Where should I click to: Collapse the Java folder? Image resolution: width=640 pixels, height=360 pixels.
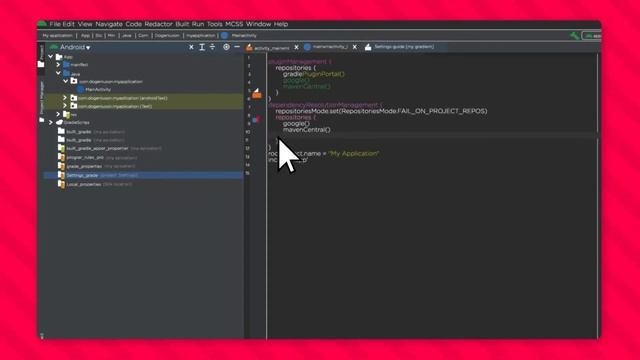point(58,73)
